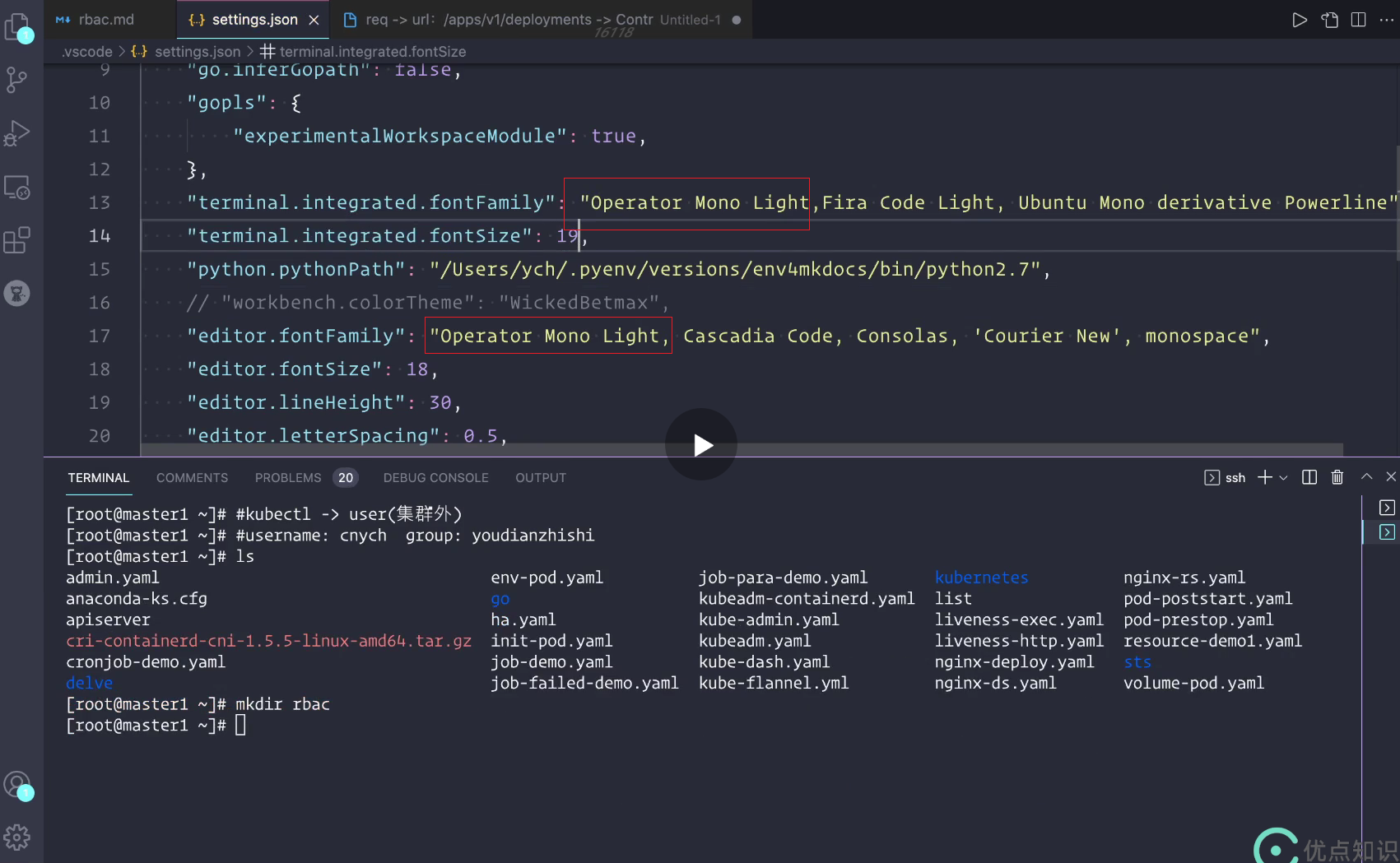Click terminal.integrated.fontSize breadcrumb item
1400x863 pixels.
click(372, 51)
